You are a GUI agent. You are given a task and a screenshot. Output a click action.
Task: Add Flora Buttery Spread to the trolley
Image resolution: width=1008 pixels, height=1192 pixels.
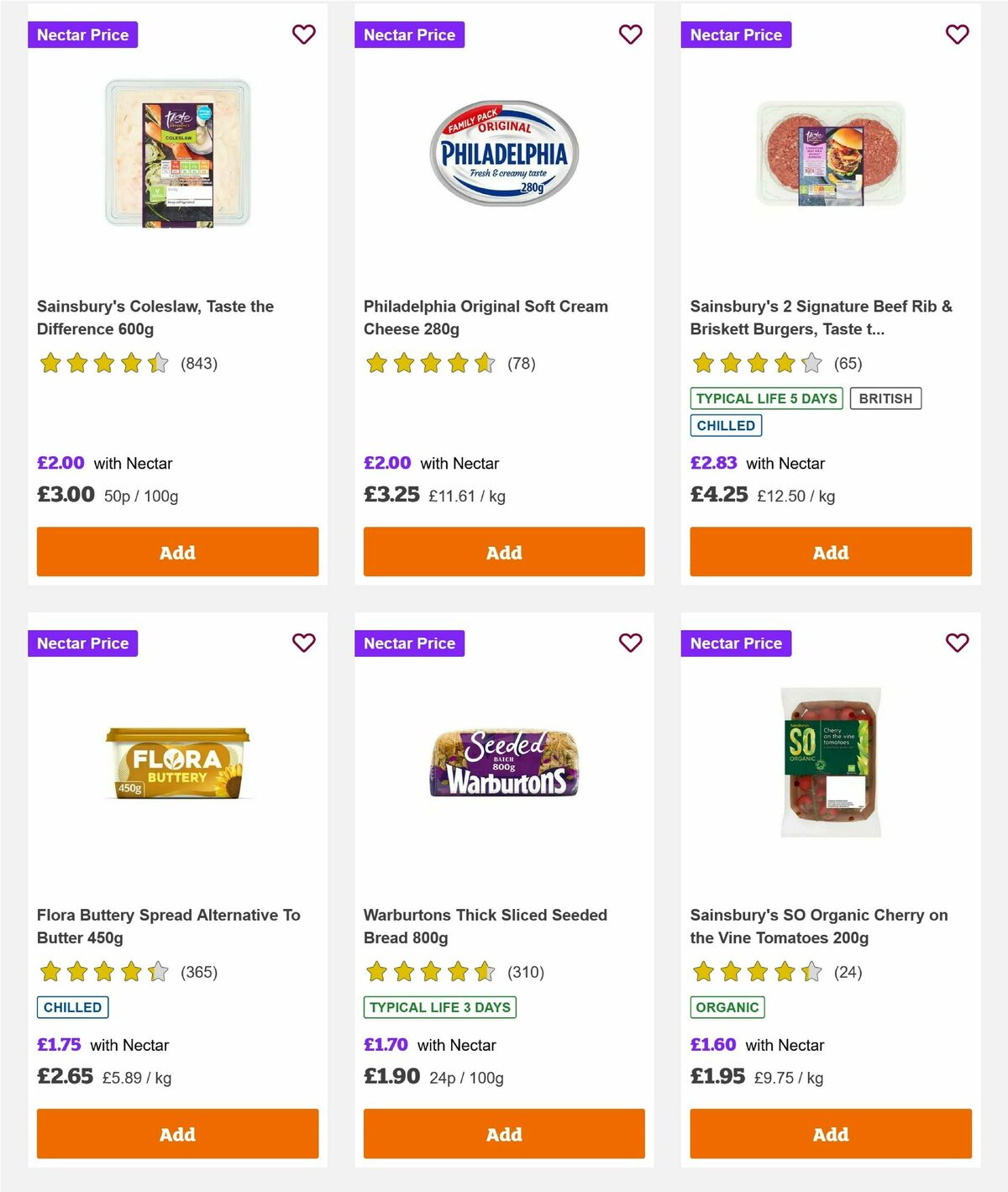point(176,1133)
